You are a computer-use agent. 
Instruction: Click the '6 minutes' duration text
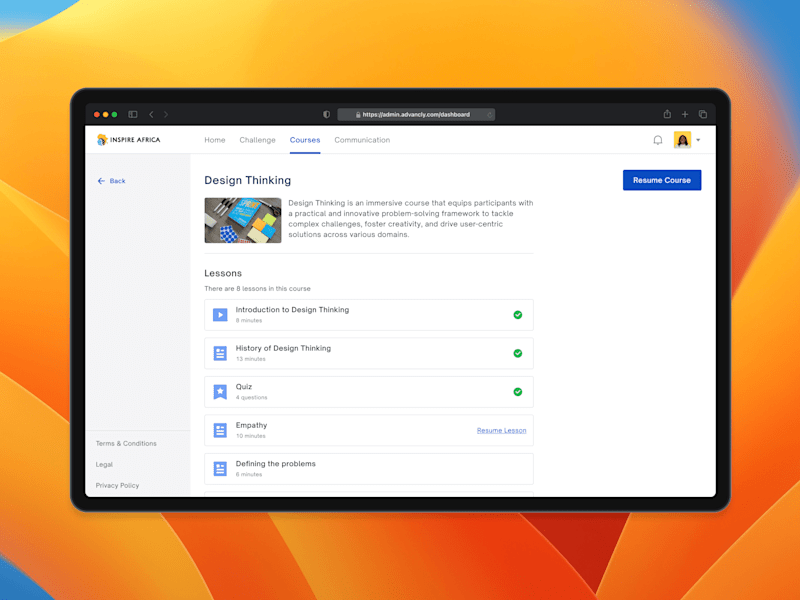coord(249,474)
